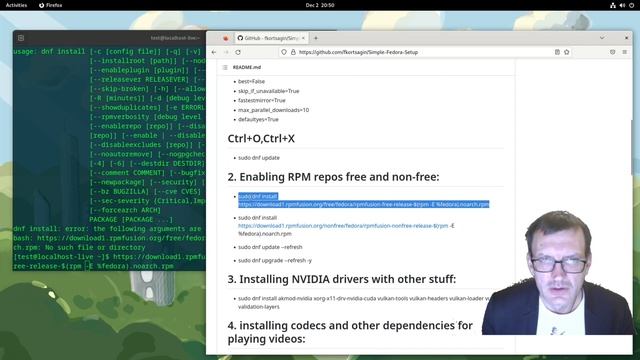Click heading 'installing codecs and other dependencies'

(350, 332)
